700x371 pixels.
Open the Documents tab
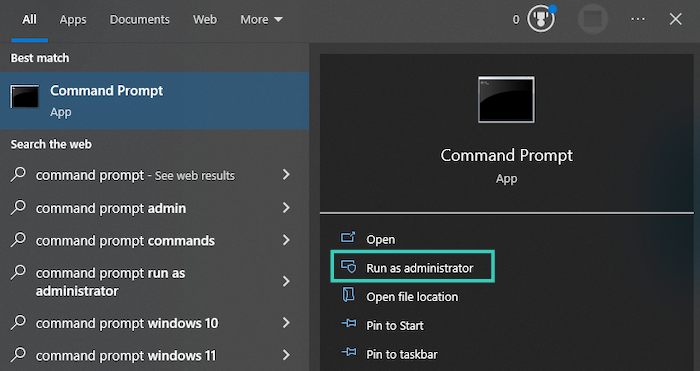pyautogui.click(x=140, y=20)
